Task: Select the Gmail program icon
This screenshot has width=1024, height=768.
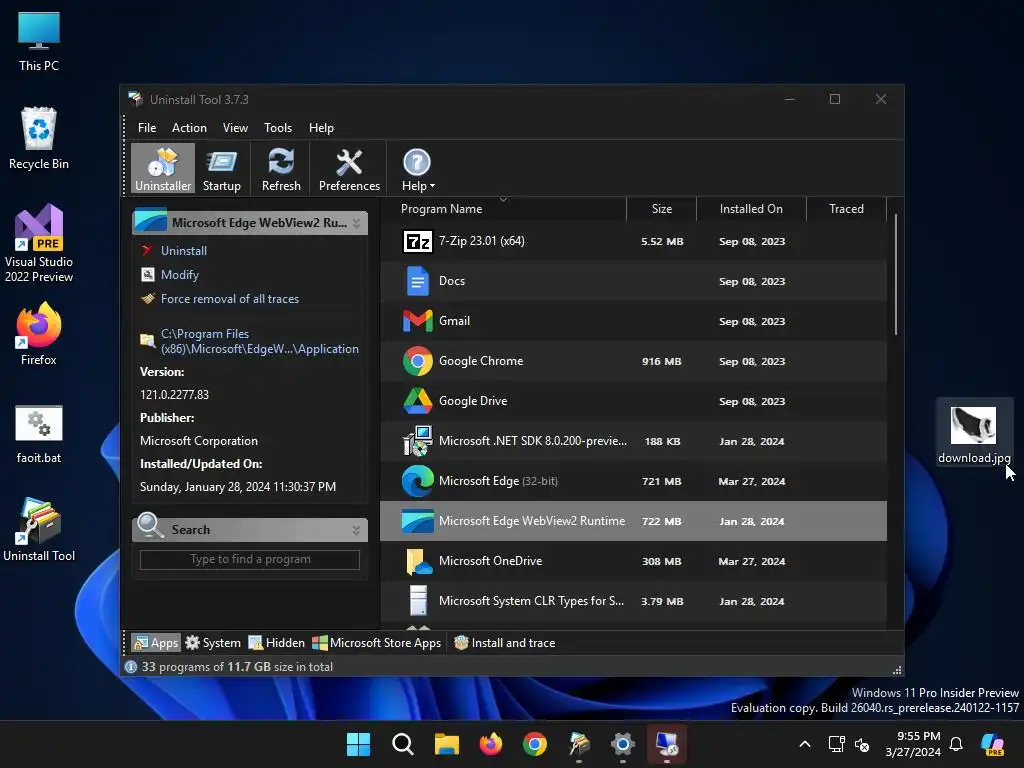Action: 418,321
